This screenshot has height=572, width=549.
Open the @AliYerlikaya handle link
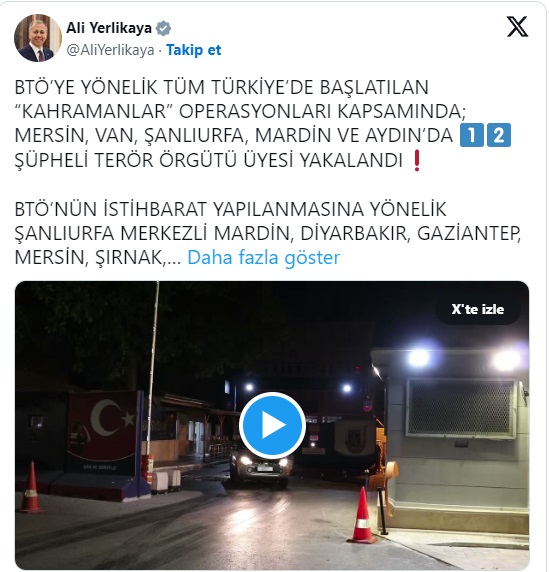tap(110, 50)
